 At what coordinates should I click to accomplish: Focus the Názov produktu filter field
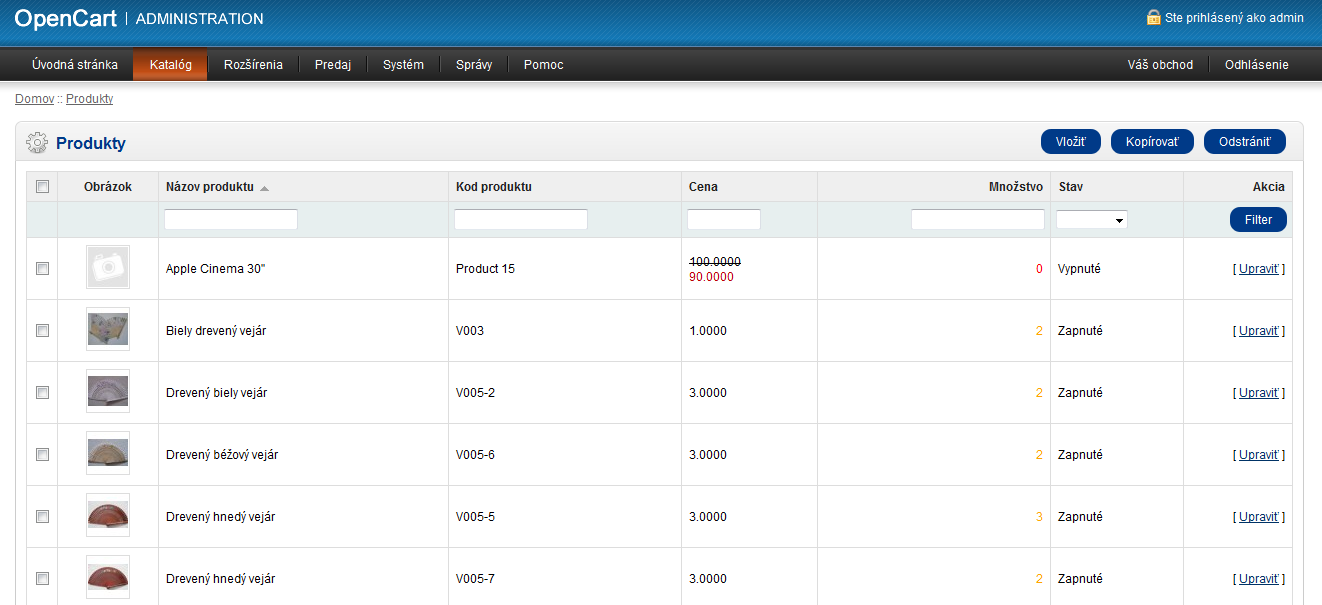(x=231, y=219)
